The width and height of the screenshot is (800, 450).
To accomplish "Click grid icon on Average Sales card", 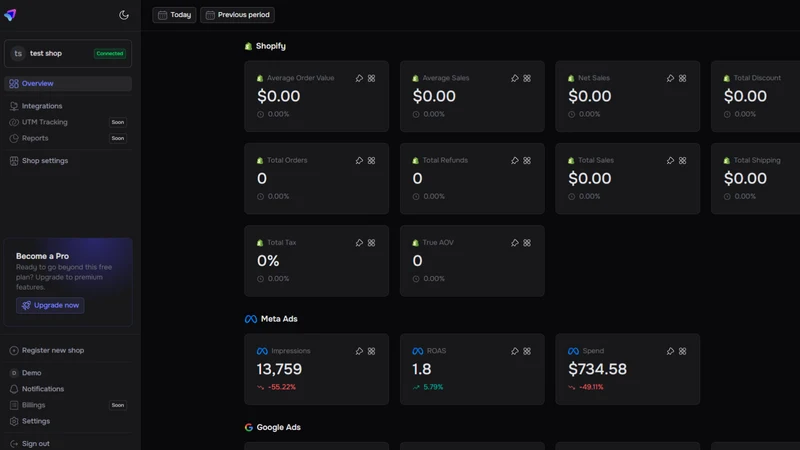I will (x=527, y=78).
